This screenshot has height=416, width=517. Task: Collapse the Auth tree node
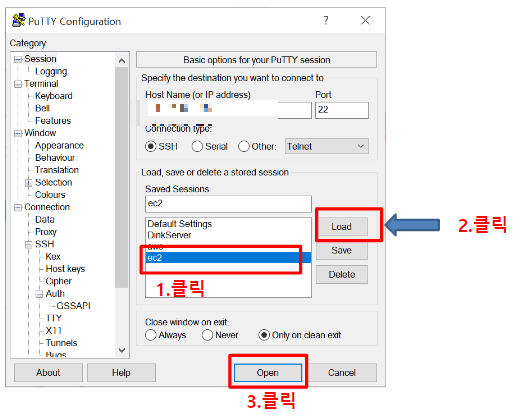pyautogui.click(x=39, y=294)
